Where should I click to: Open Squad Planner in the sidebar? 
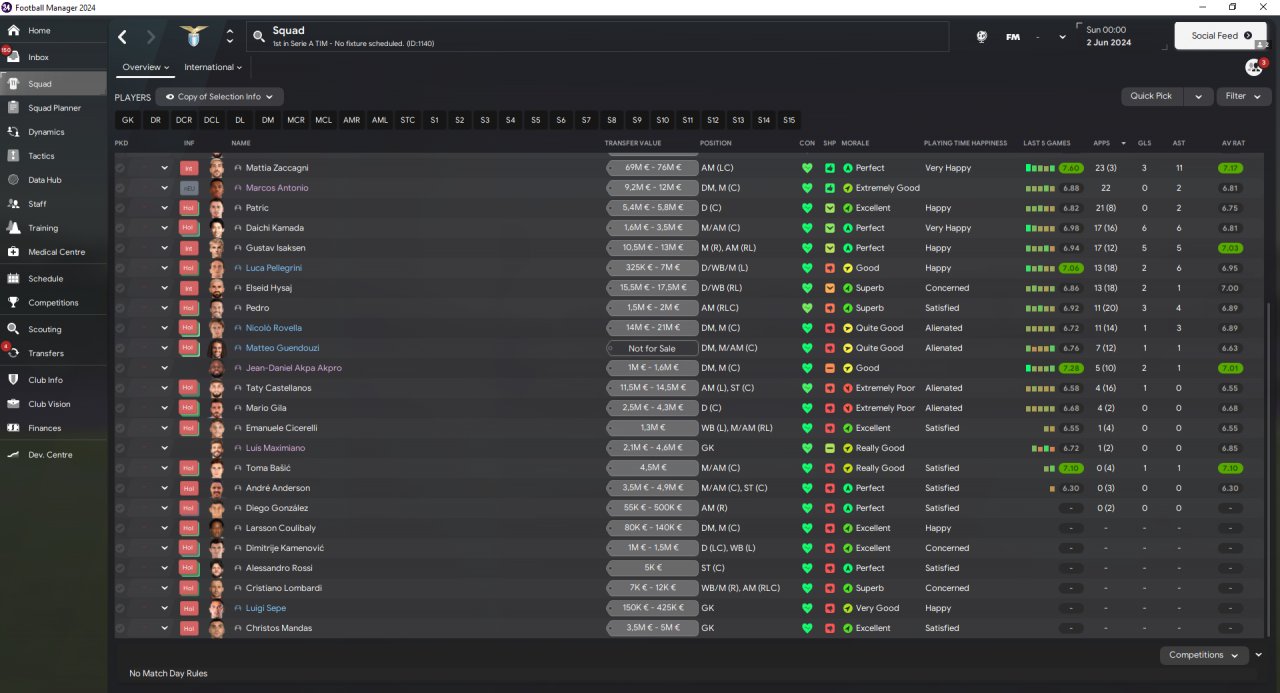[53, 108]
